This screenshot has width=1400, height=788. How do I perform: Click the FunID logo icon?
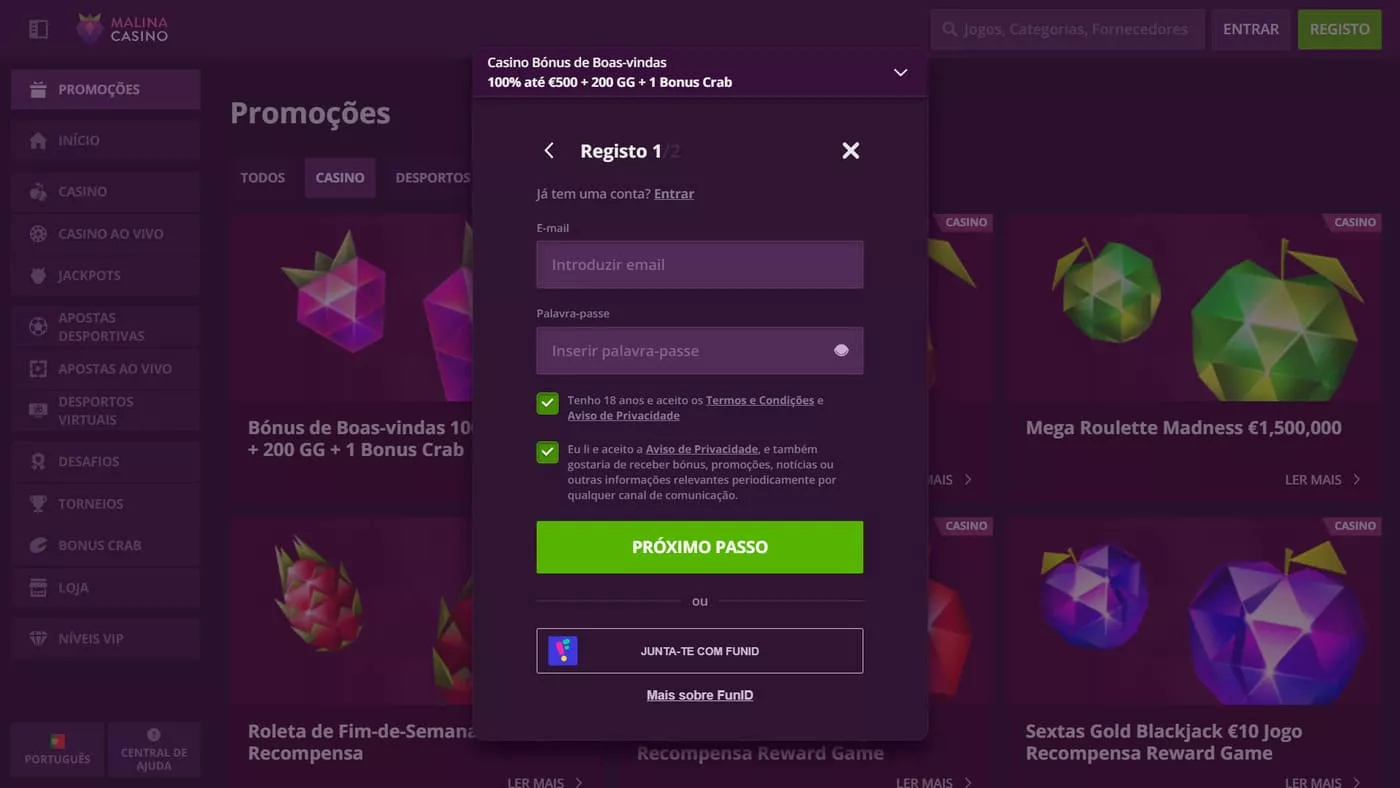pos(563,651)
